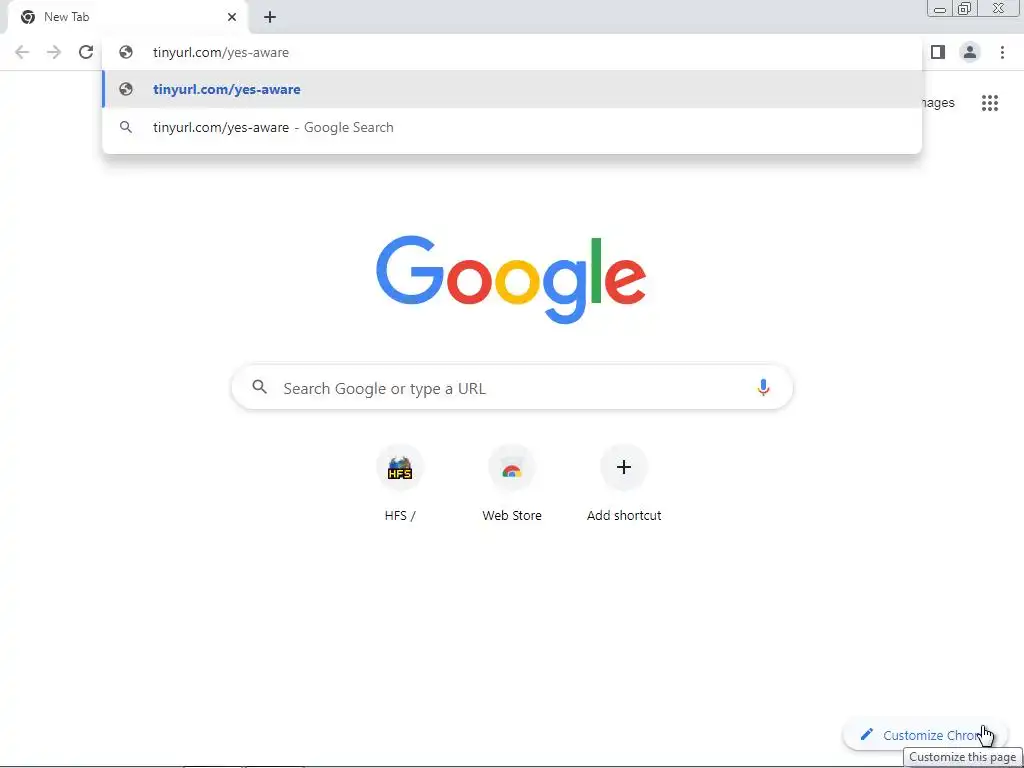Open the Web Store shortcut
The image size is (1024, 768).
512,468
